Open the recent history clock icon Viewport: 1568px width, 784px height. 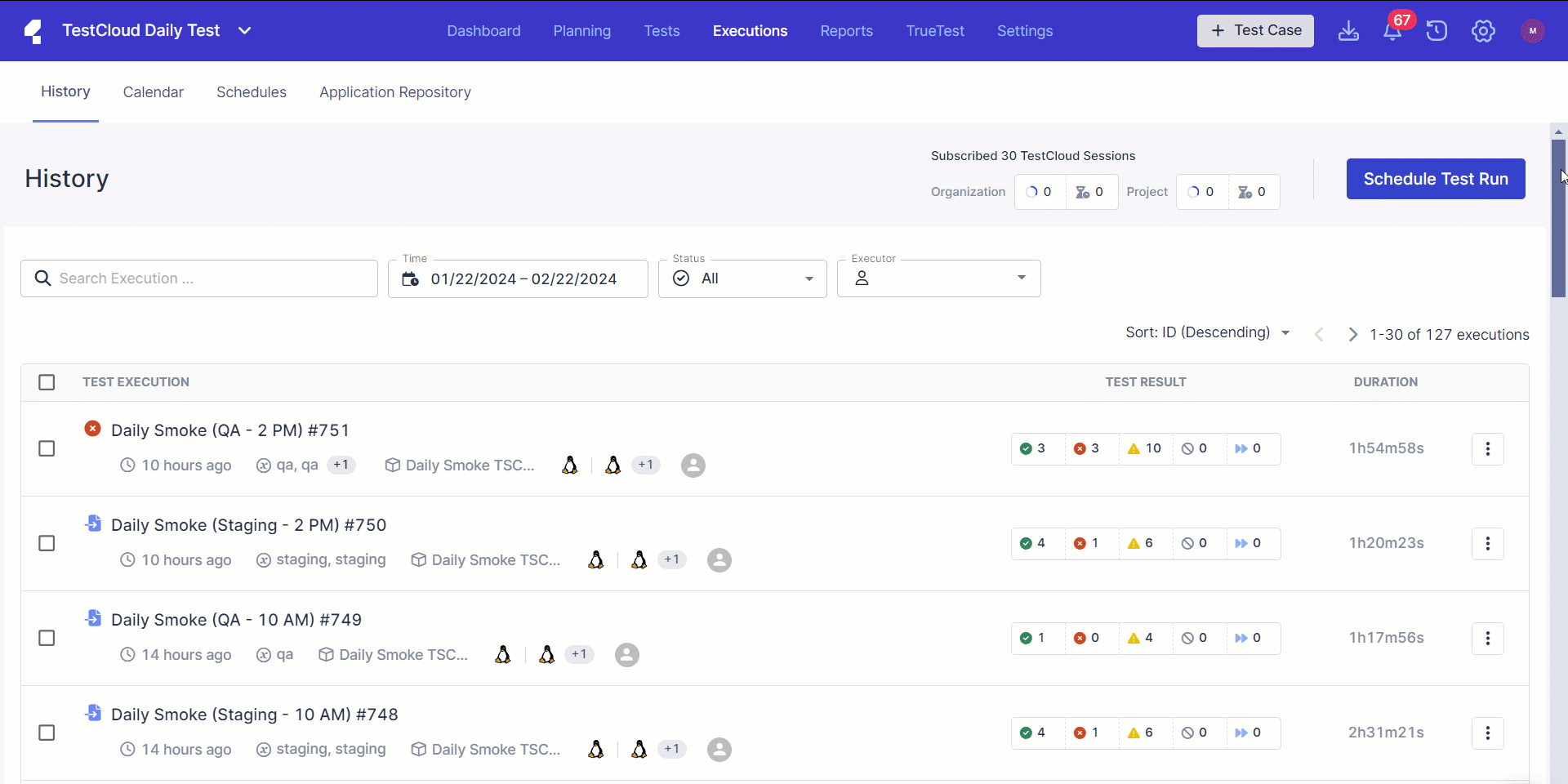1437,31
